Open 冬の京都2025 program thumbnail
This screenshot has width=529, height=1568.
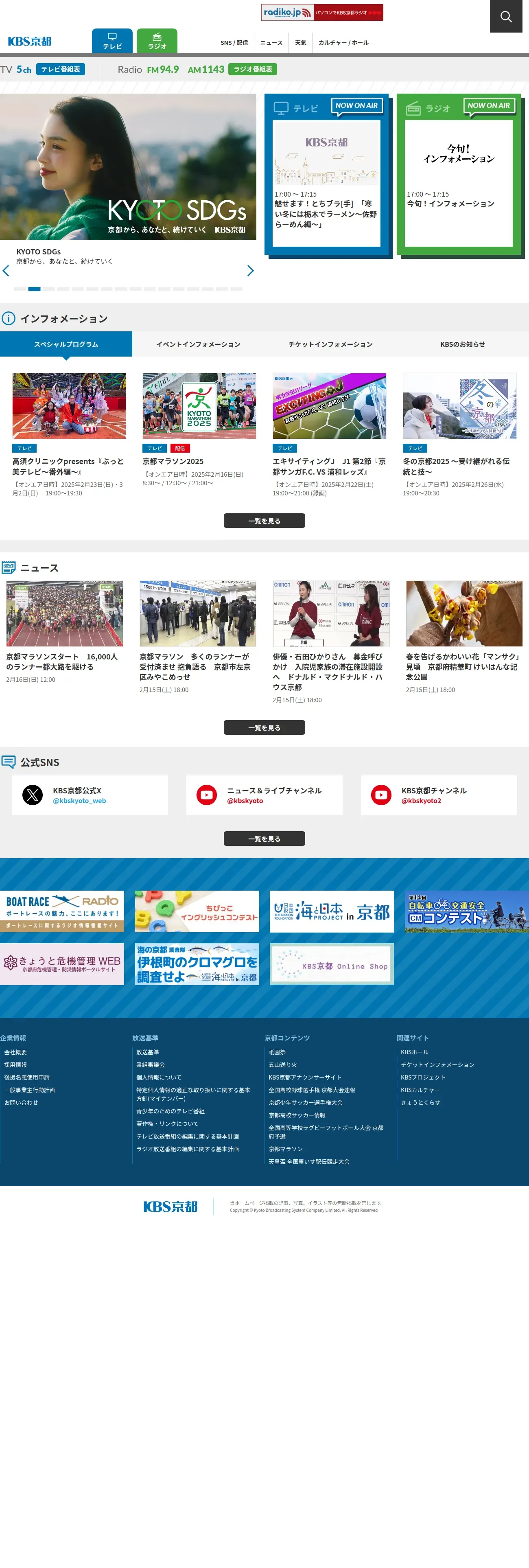pos(459,406)
